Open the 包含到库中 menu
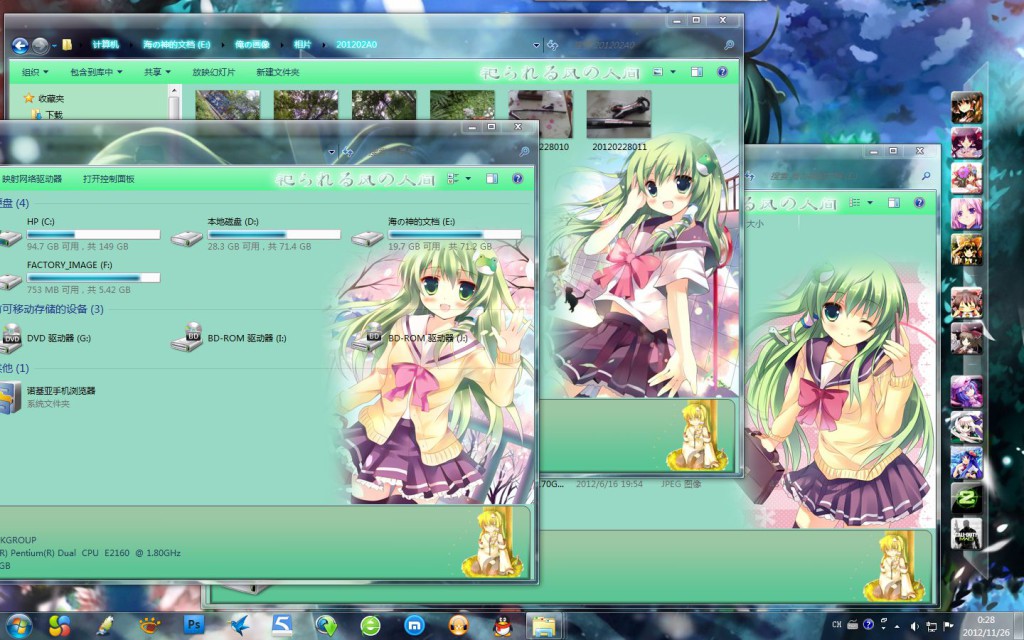 (96, 72)
